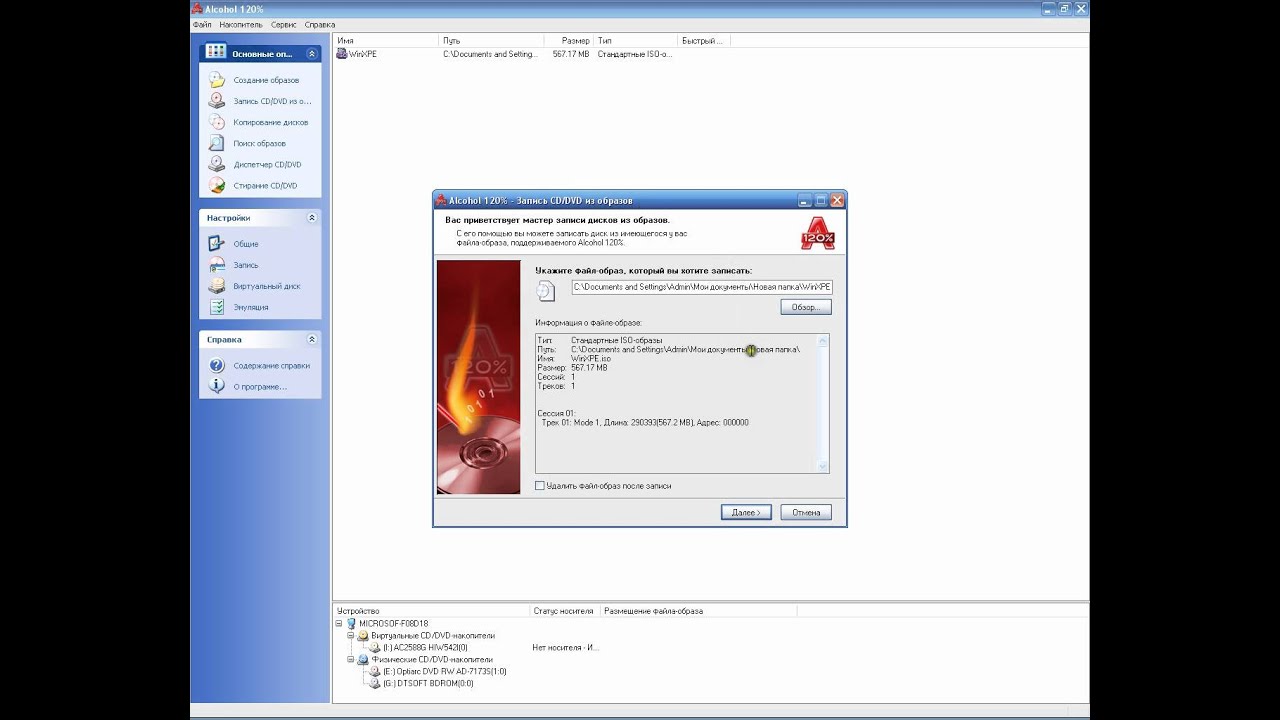This screenshot has width=1280, height=720.
Task: Click the MICROSOF-F08D18 computer icon
Action: (x=351, y=623)
